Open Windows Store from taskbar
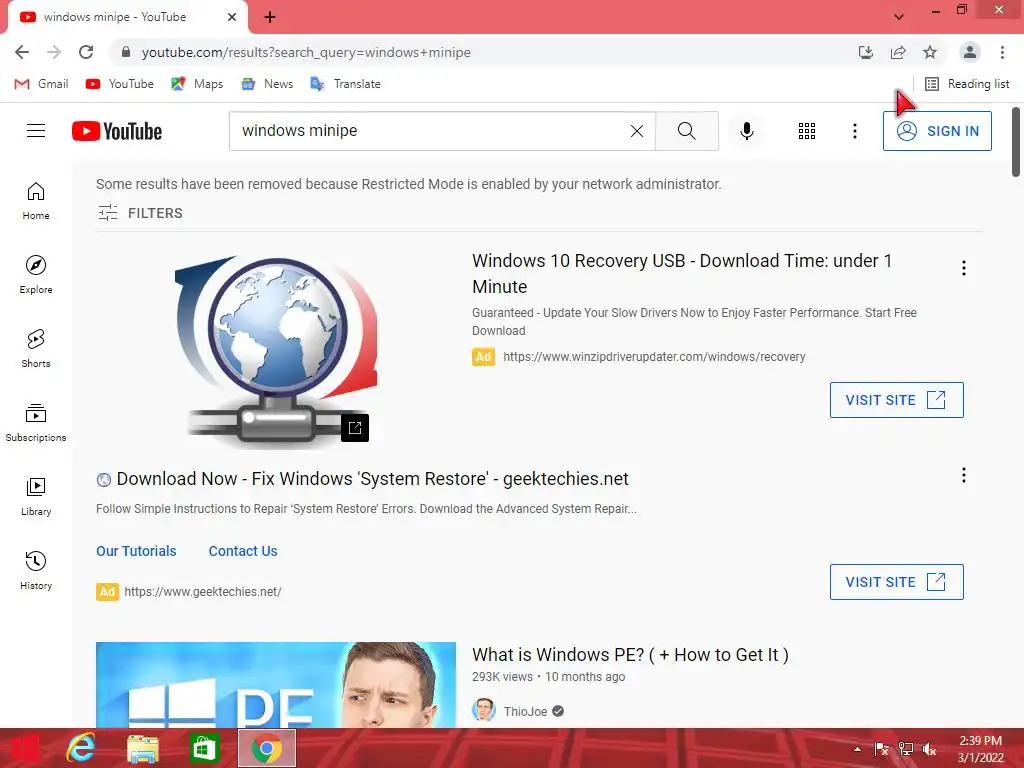Image resolution: width=1024 pixels, height=768 pixels. pyautogui.click(x=204, y=748)
